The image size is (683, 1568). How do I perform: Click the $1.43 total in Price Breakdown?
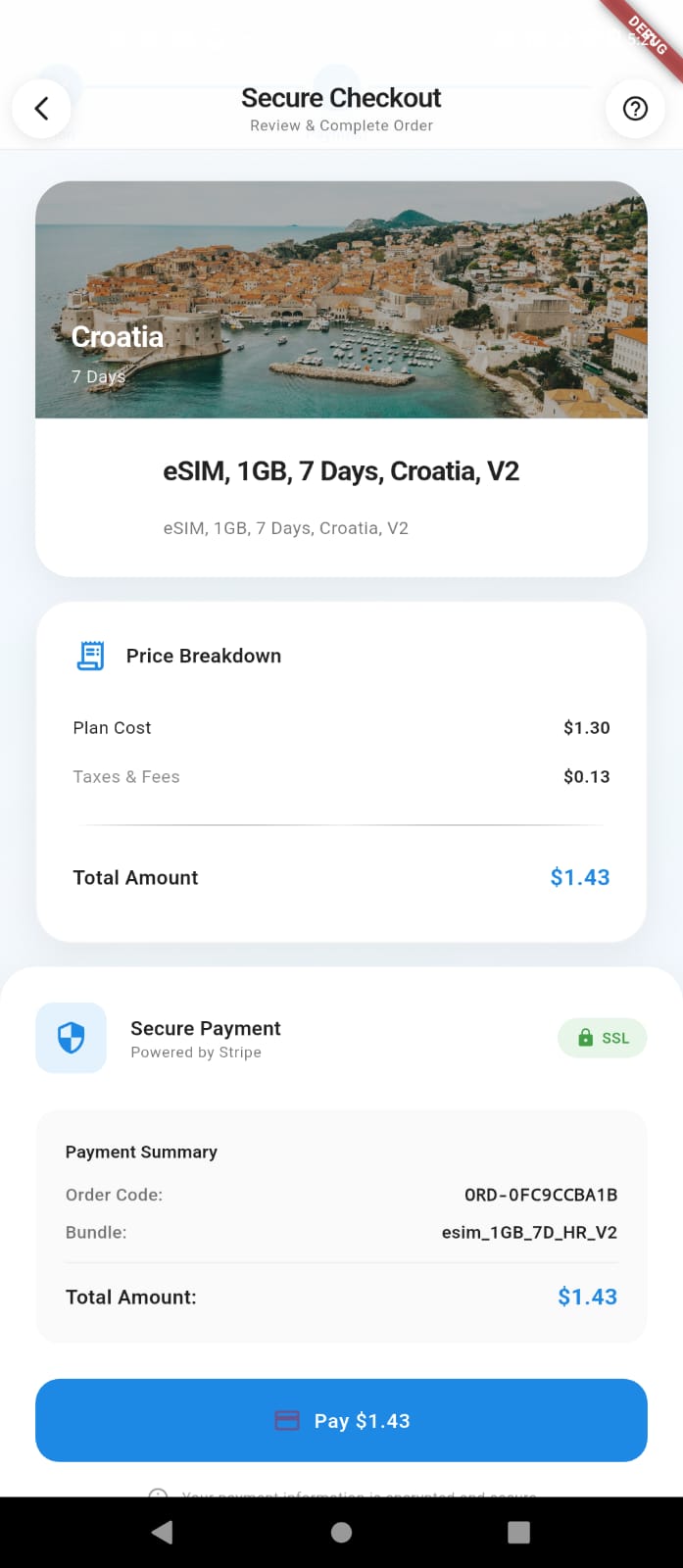(x=579, y=877)
